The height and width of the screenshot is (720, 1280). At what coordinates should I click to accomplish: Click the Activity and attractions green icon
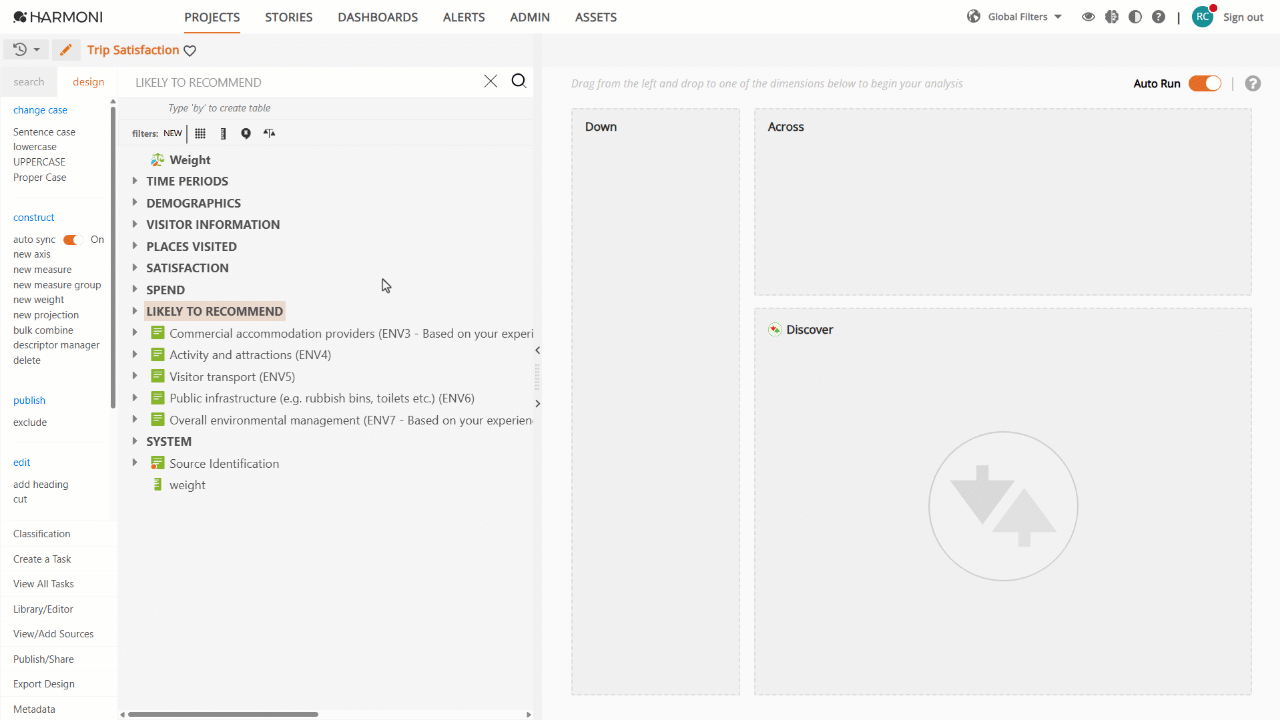point(157,355)
